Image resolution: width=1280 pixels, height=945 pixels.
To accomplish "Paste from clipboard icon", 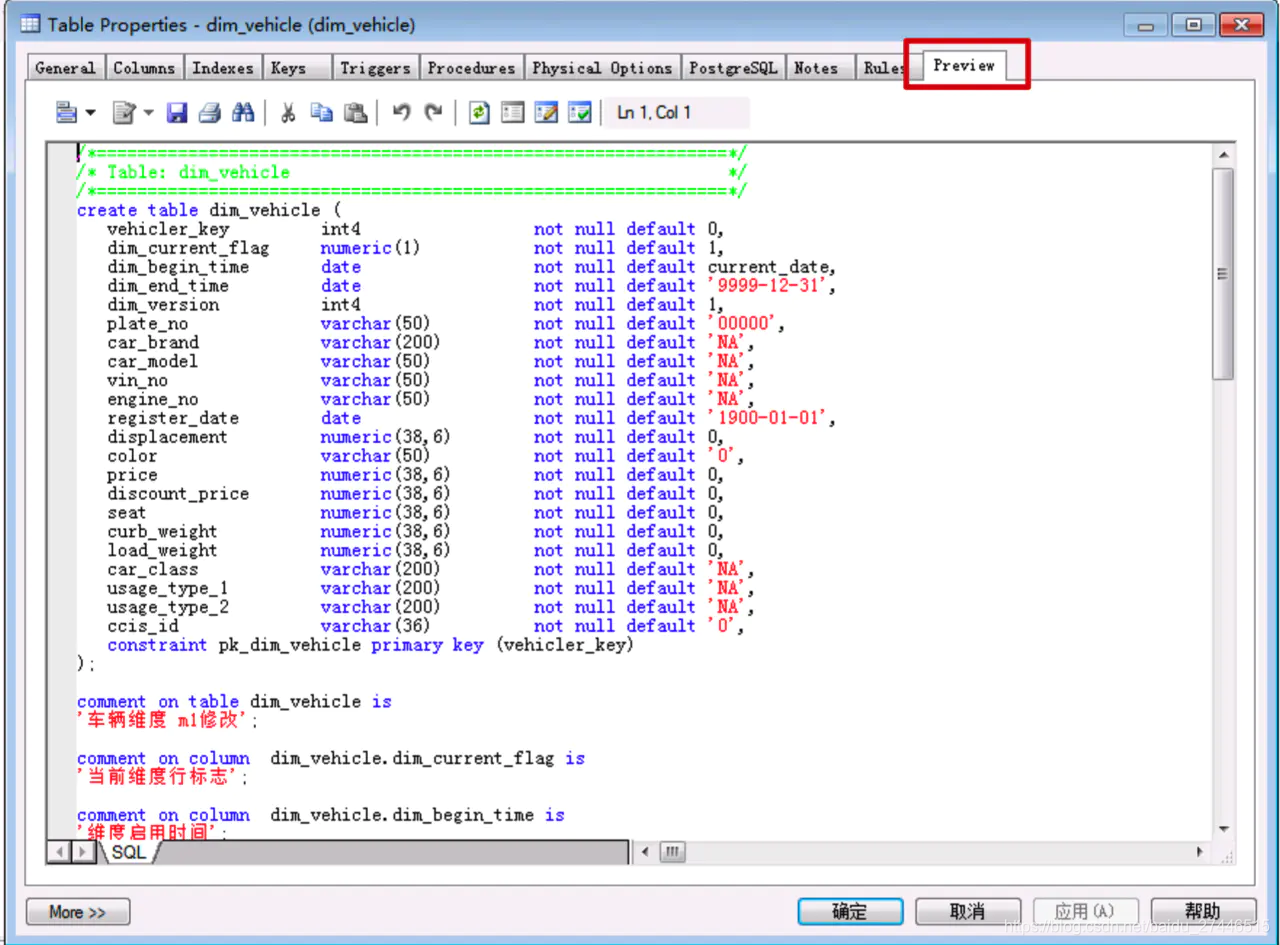I will point(355,113).
